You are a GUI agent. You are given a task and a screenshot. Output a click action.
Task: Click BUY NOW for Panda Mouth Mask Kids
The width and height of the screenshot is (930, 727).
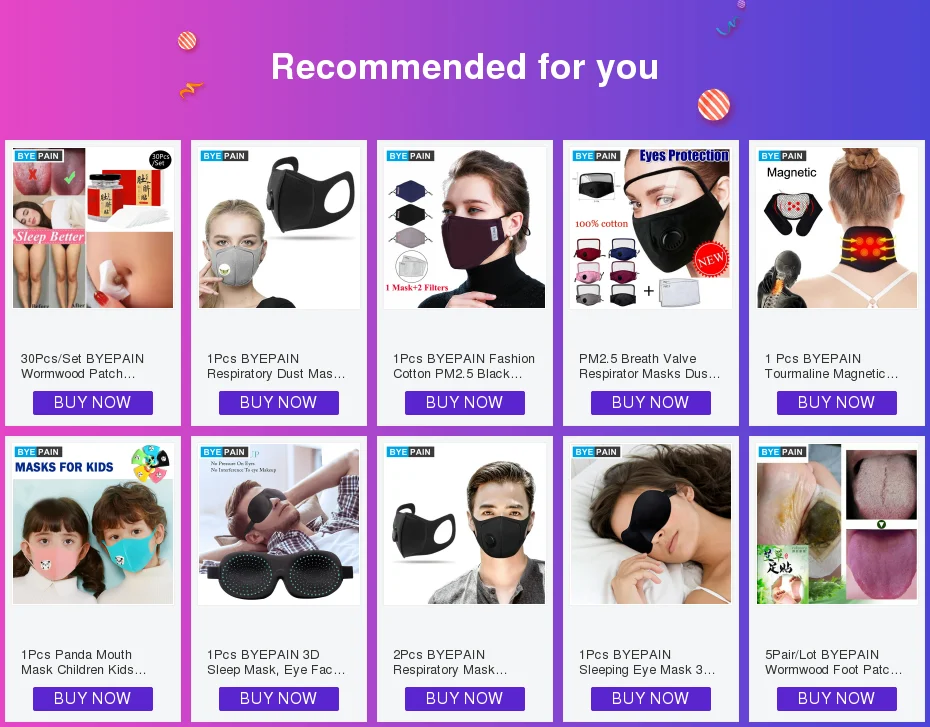click(x=93, y=699)
